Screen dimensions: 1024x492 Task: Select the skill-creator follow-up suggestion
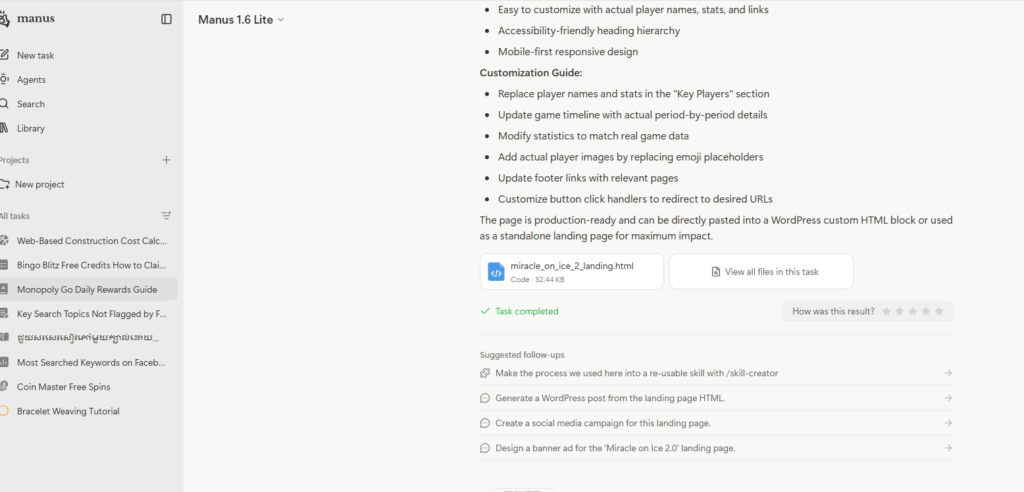coord(636,373)
